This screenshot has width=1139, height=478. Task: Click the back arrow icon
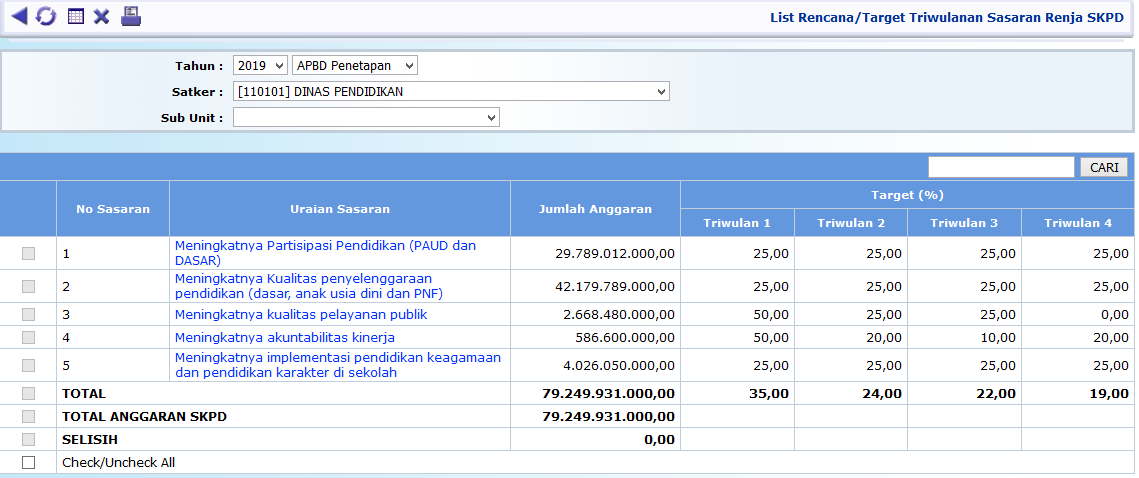pos(19,16)
